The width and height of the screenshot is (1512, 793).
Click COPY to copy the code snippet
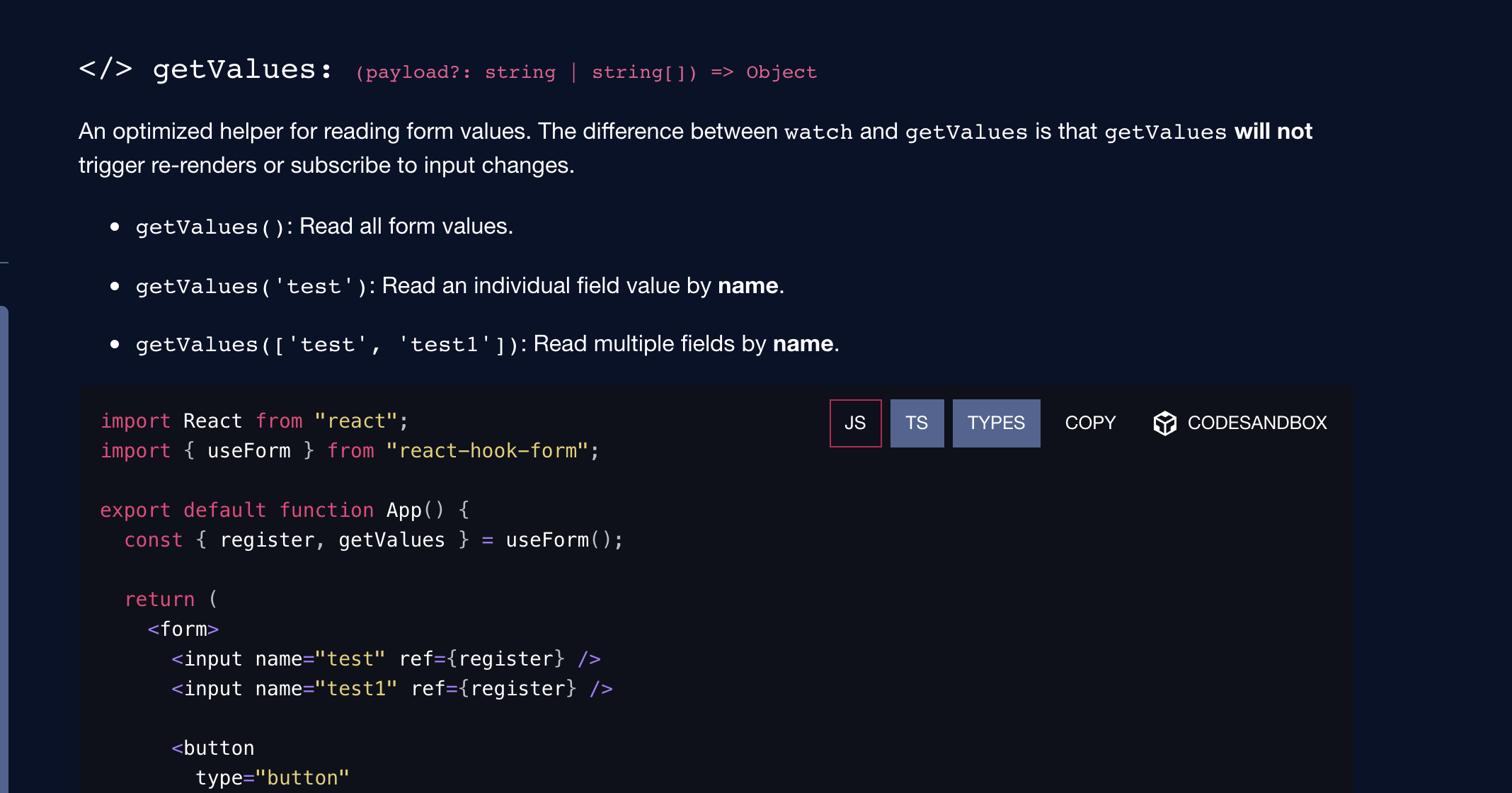pos(1089,423)
